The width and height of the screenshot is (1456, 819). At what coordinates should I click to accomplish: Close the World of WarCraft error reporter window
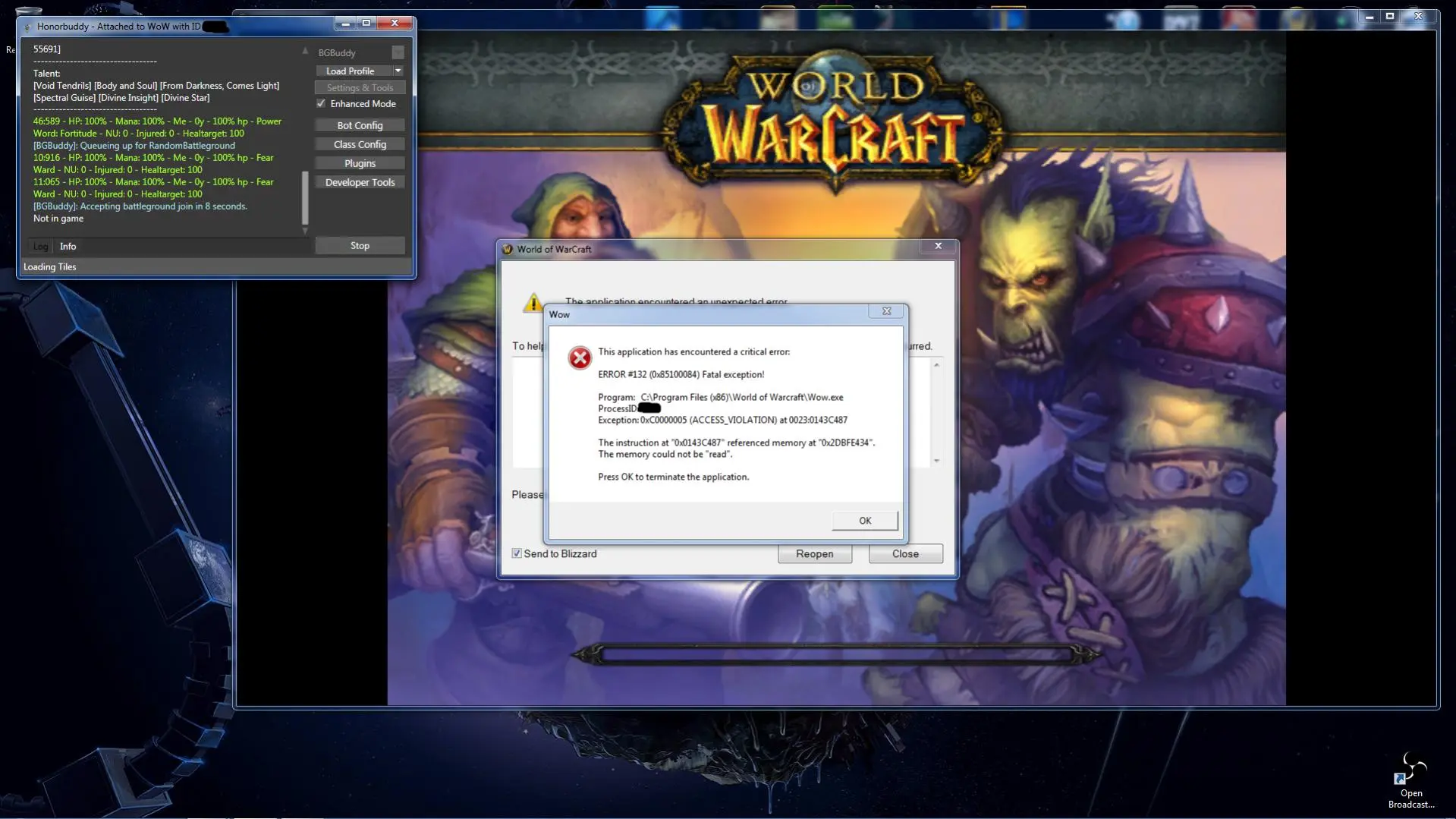point(938,246)
